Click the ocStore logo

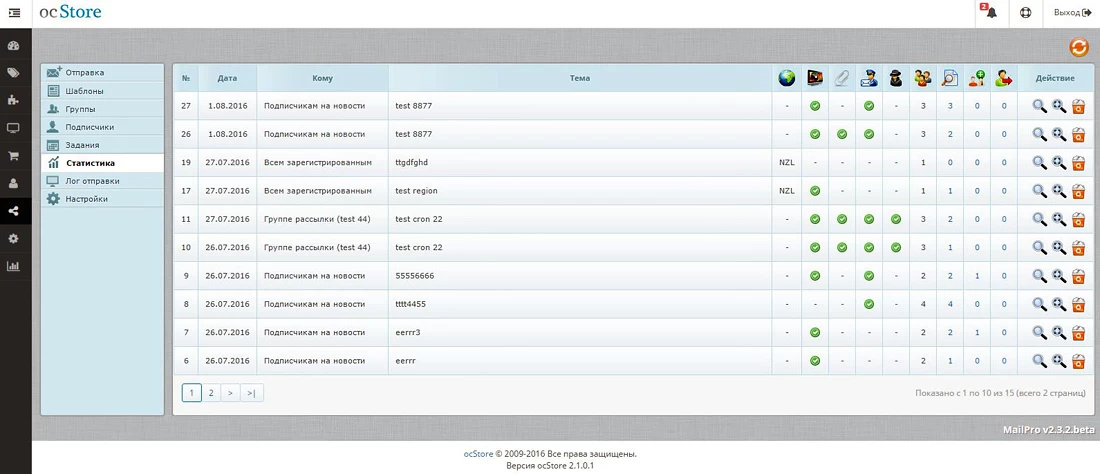pos(70,13)
